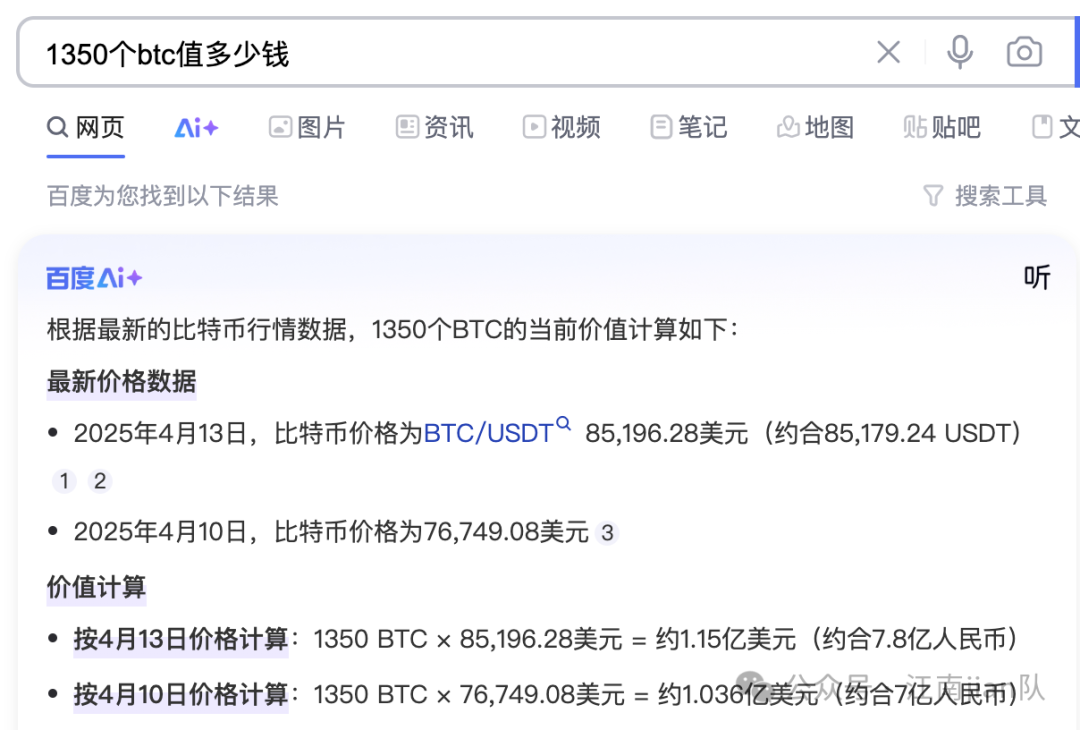Viewport: 1080px width, 730px height.
Task: Open image search with the camera icon
Action: (1024, 51)
